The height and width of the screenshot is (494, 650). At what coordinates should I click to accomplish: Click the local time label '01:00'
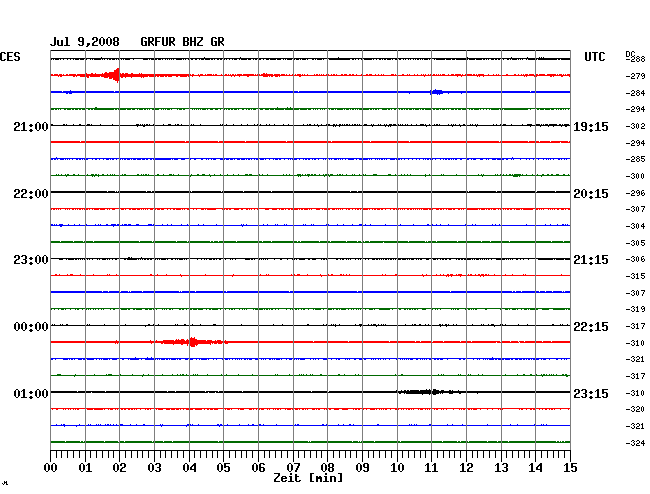pyautogui.click(x=31, y=393)
